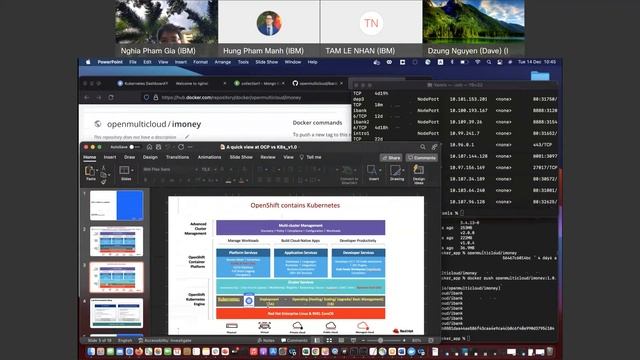
Task: Click the Apple menu icon
Action: 88,62
